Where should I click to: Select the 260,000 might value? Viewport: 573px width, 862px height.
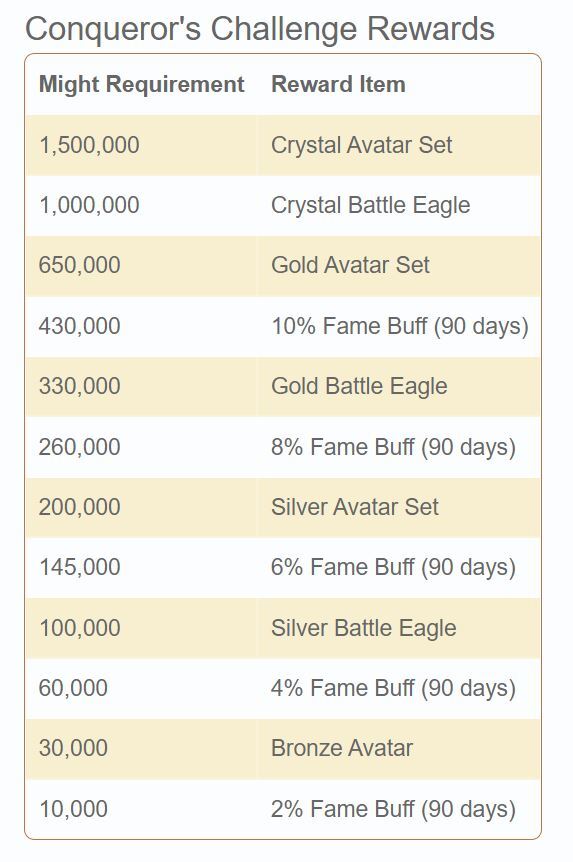79,447
